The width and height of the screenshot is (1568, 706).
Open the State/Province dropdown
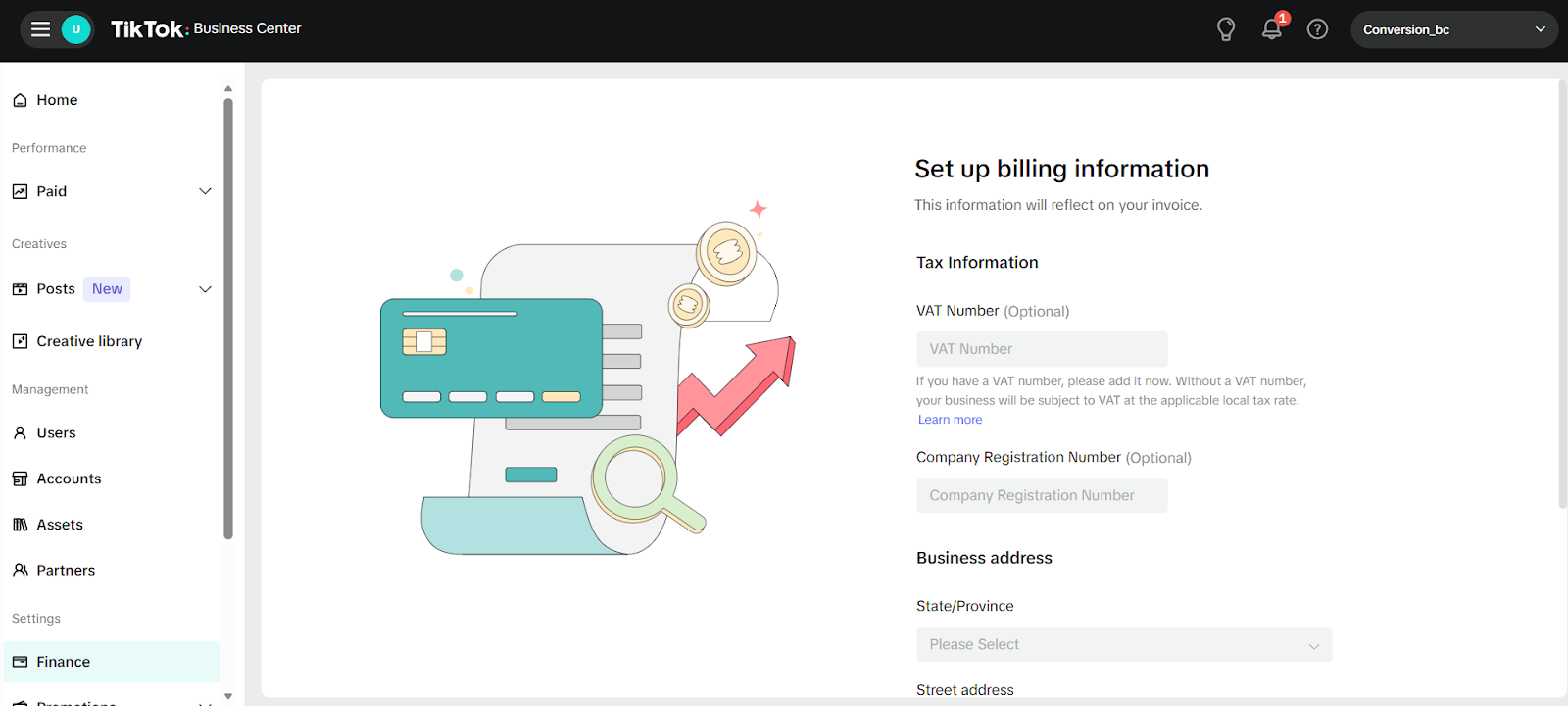(x=1123, y=644)
